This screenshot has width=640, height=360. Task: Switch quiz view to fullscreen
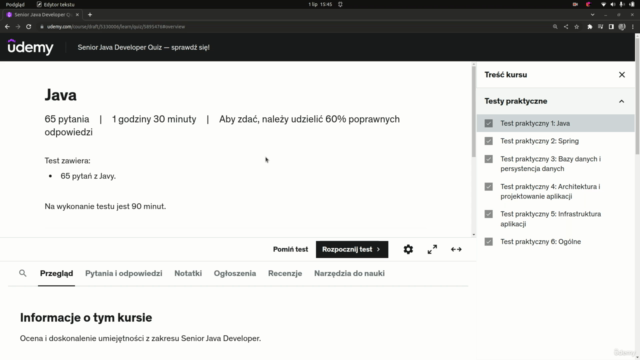[x=432, y=249]
